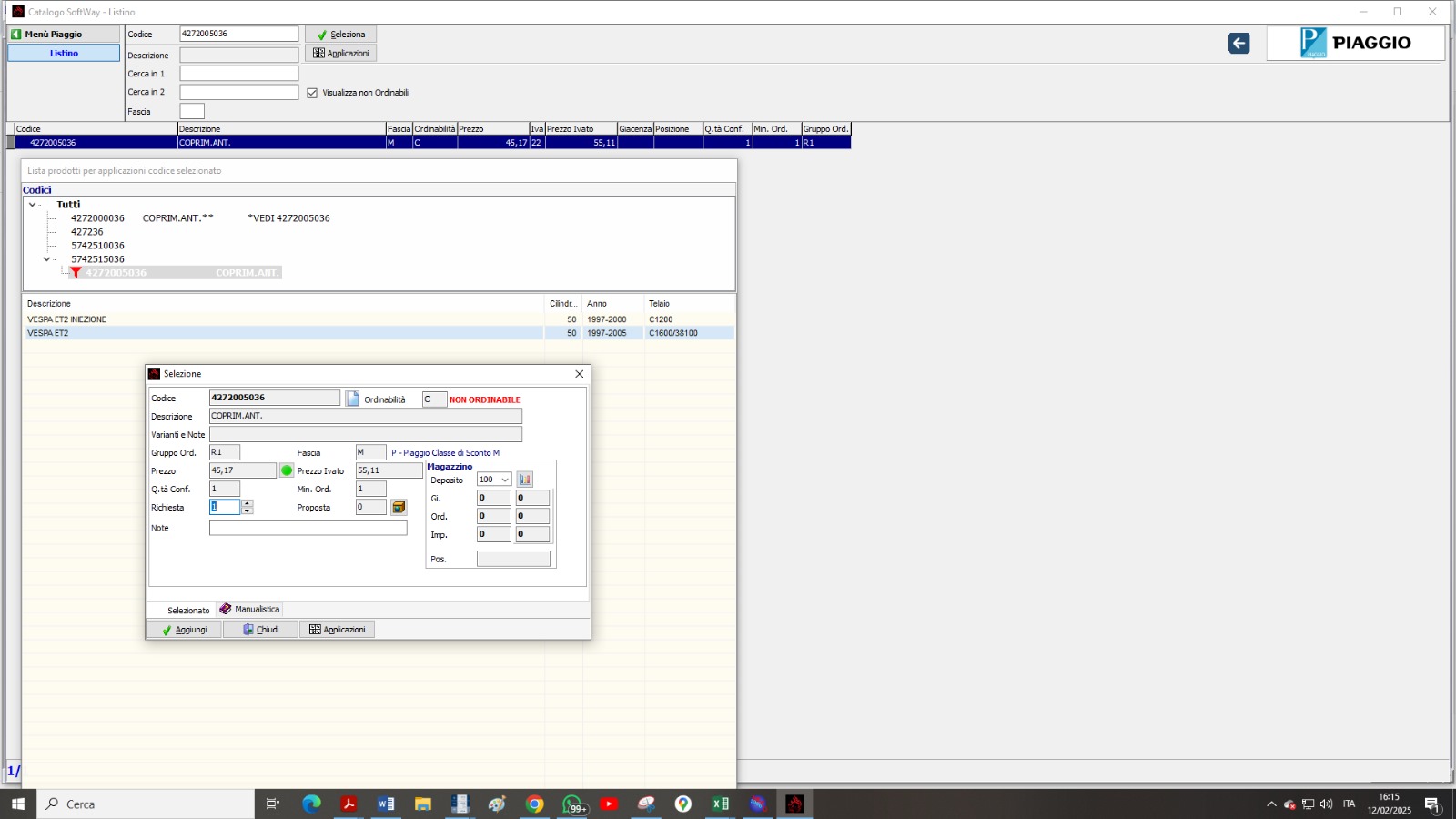1456x819 pixels.
Task: Open the document icon next to Codice
Action: (x=353, y=399)
